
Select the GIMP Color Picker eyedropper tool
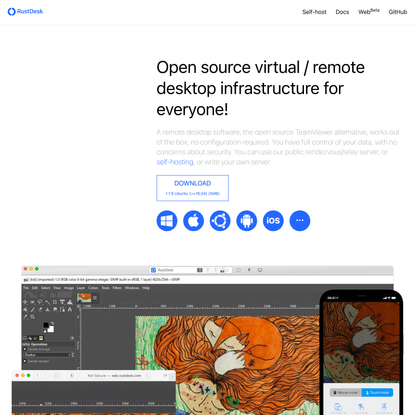click(x=25, y=317)
